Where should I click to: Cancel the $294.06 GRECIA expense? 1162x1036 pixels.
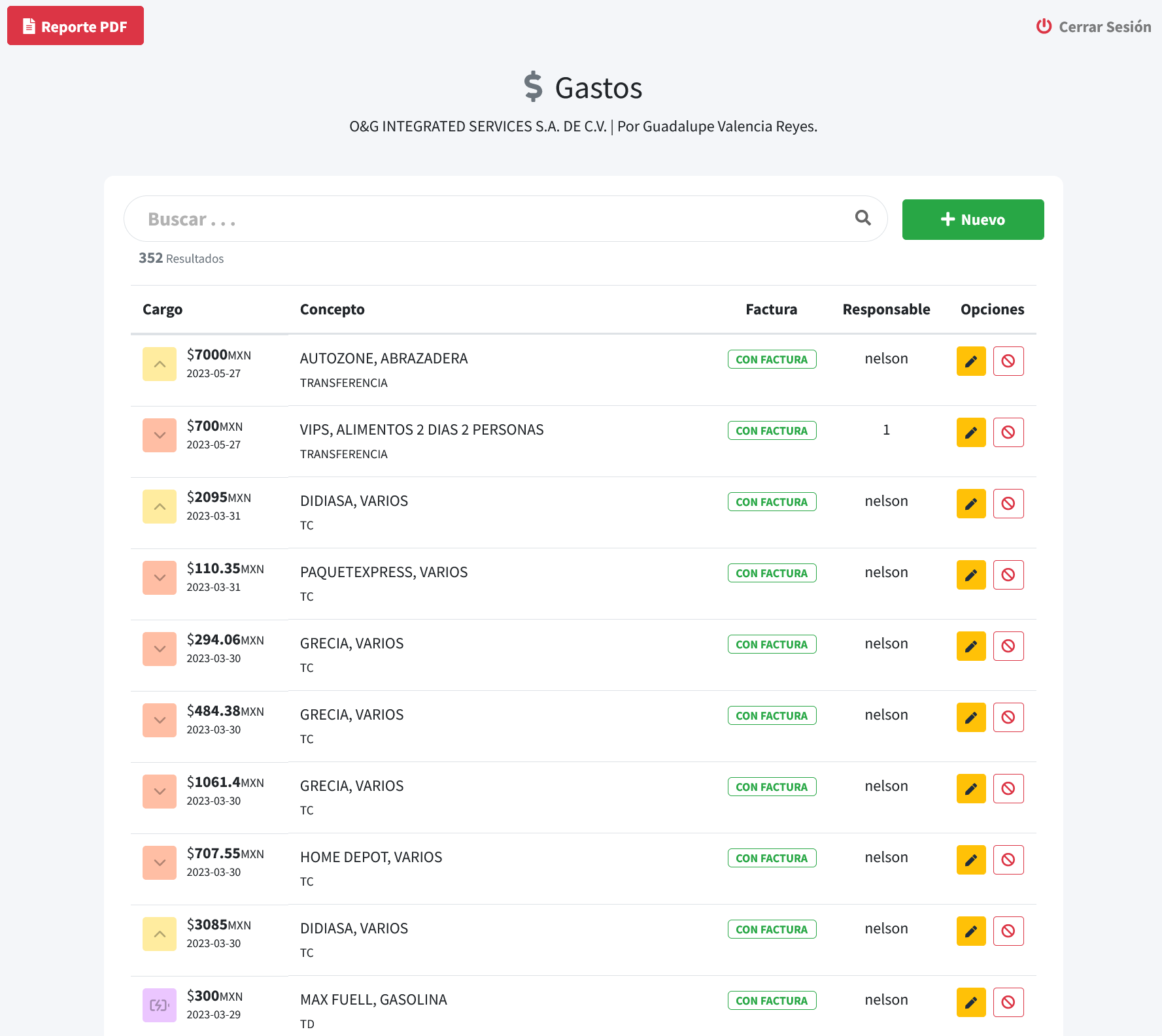tap(1008, 646)
